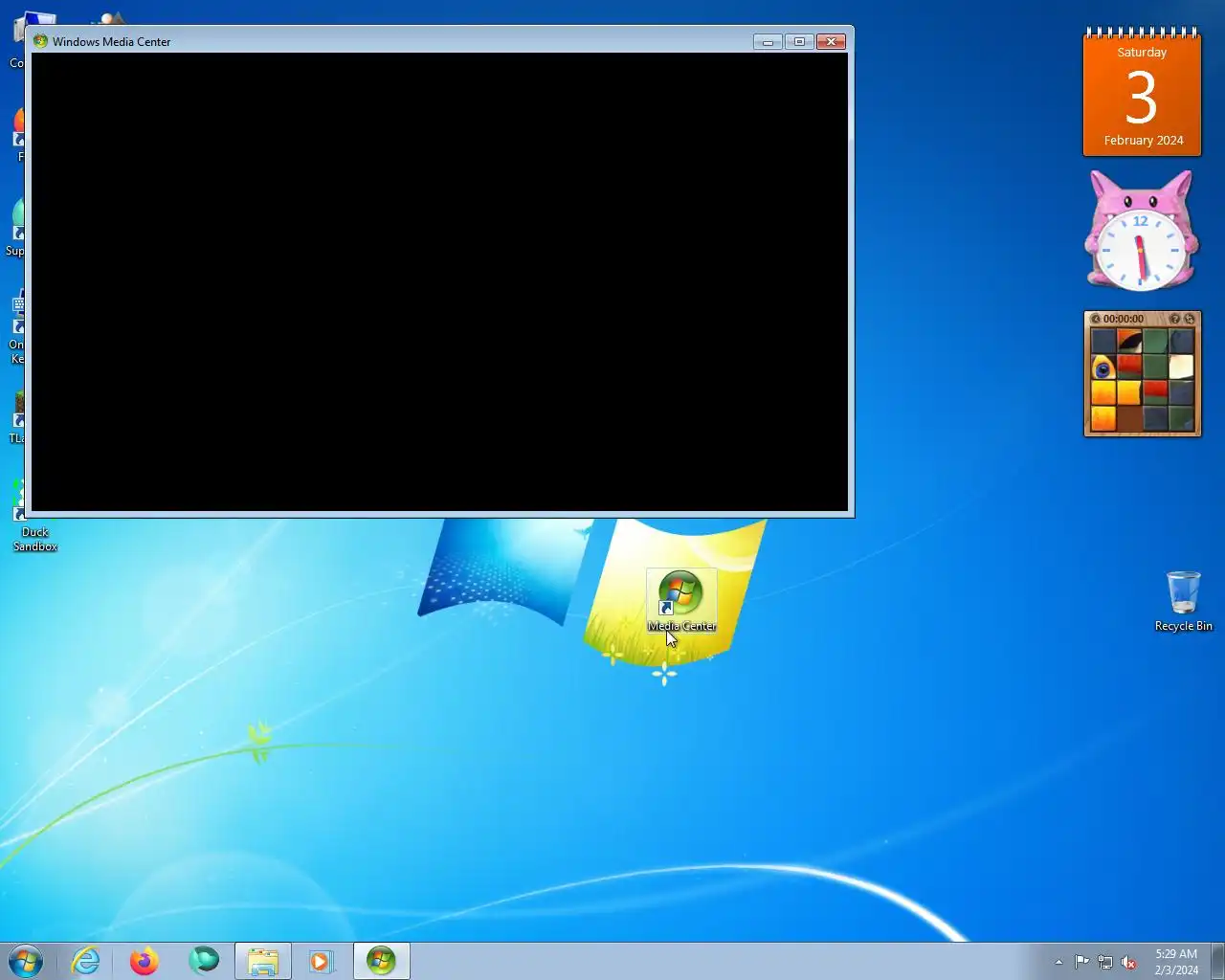1225x980 pixels.
Task: Click the toucan eye puzzle tile
Action: [1103, 367]
